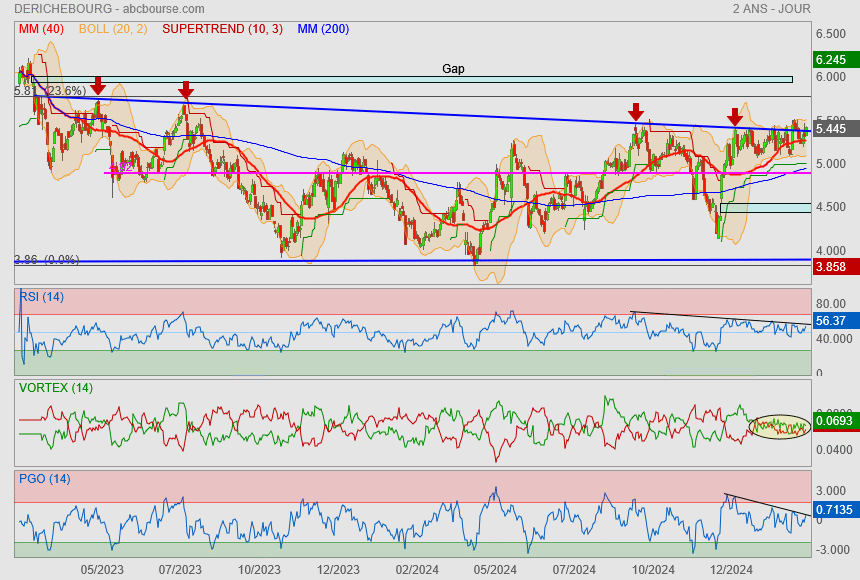This screenshot has height=580, width=860.
Task: Select the 07/2023 date label
Action: click(180, 570)
